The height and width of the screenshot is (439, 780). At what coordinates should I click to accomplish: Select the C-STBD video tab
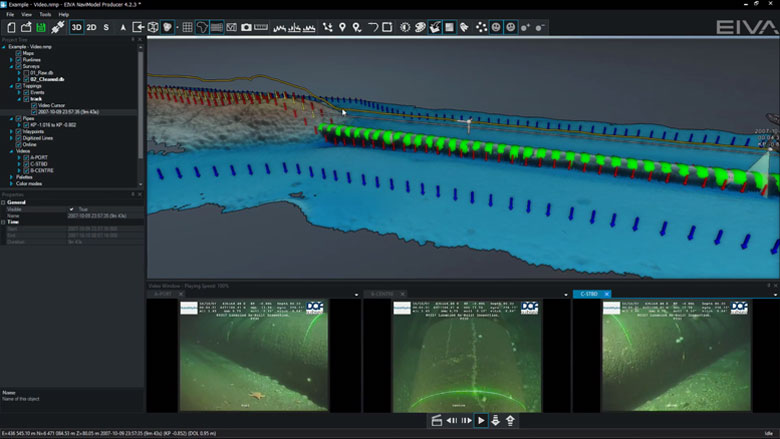pos(587,294)
